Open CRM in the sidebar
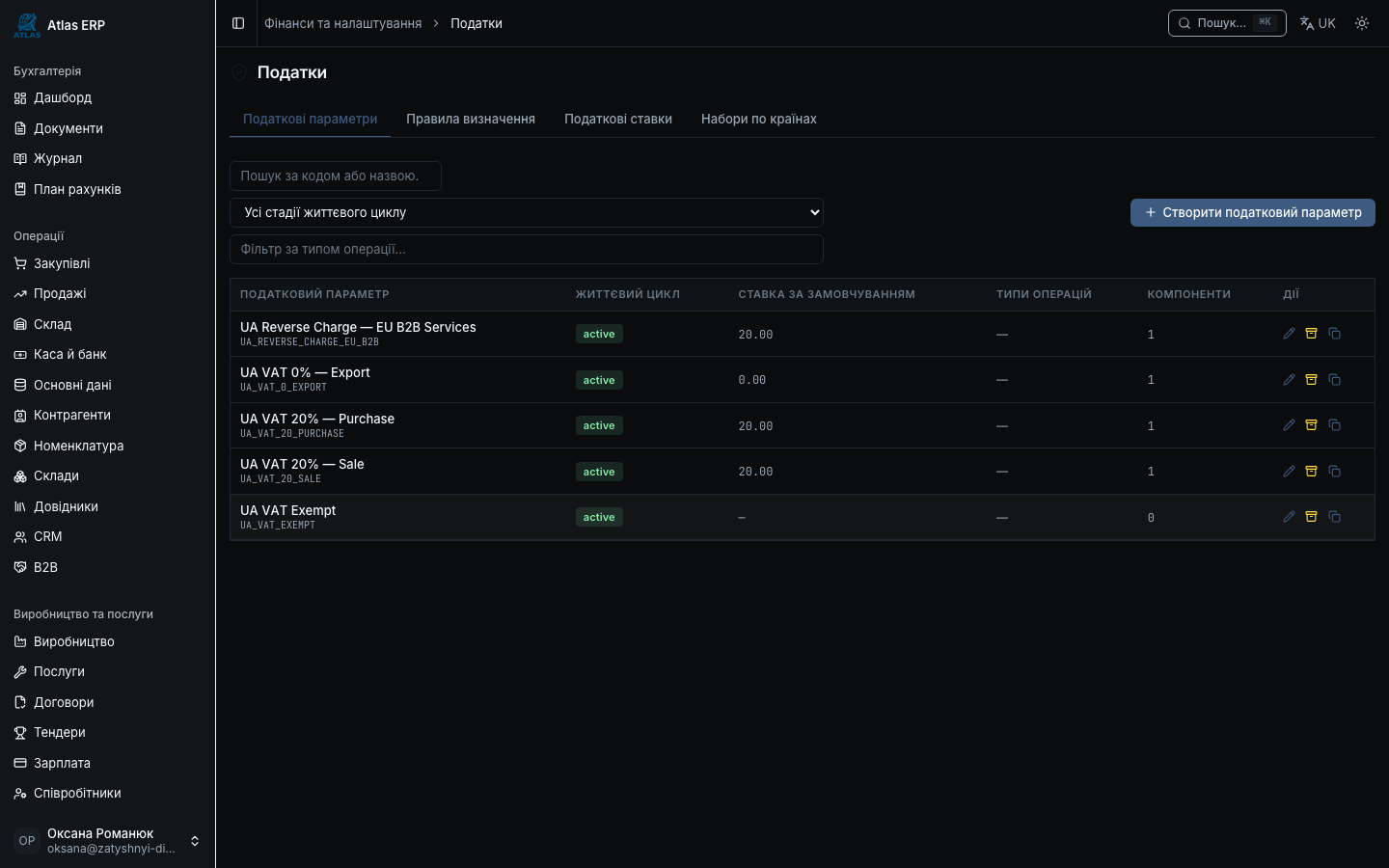The image size is (1389, 868). pos(106,536)
